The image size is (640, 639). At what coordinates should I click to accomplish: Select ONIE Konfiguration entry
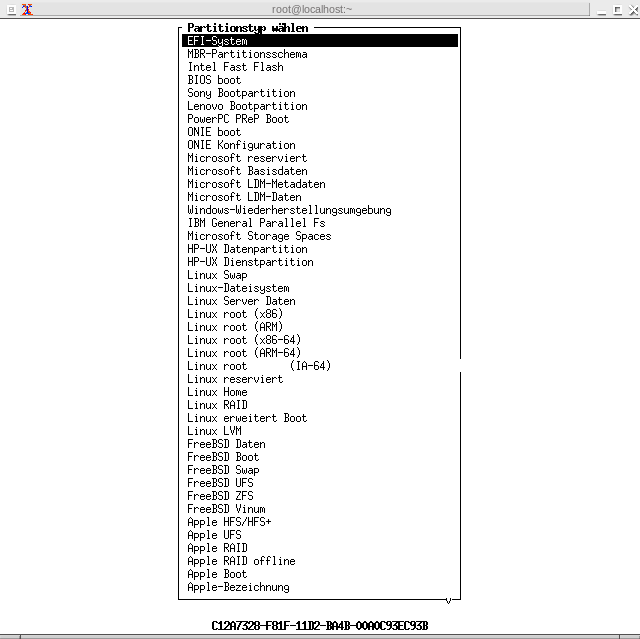click(241, 145)
